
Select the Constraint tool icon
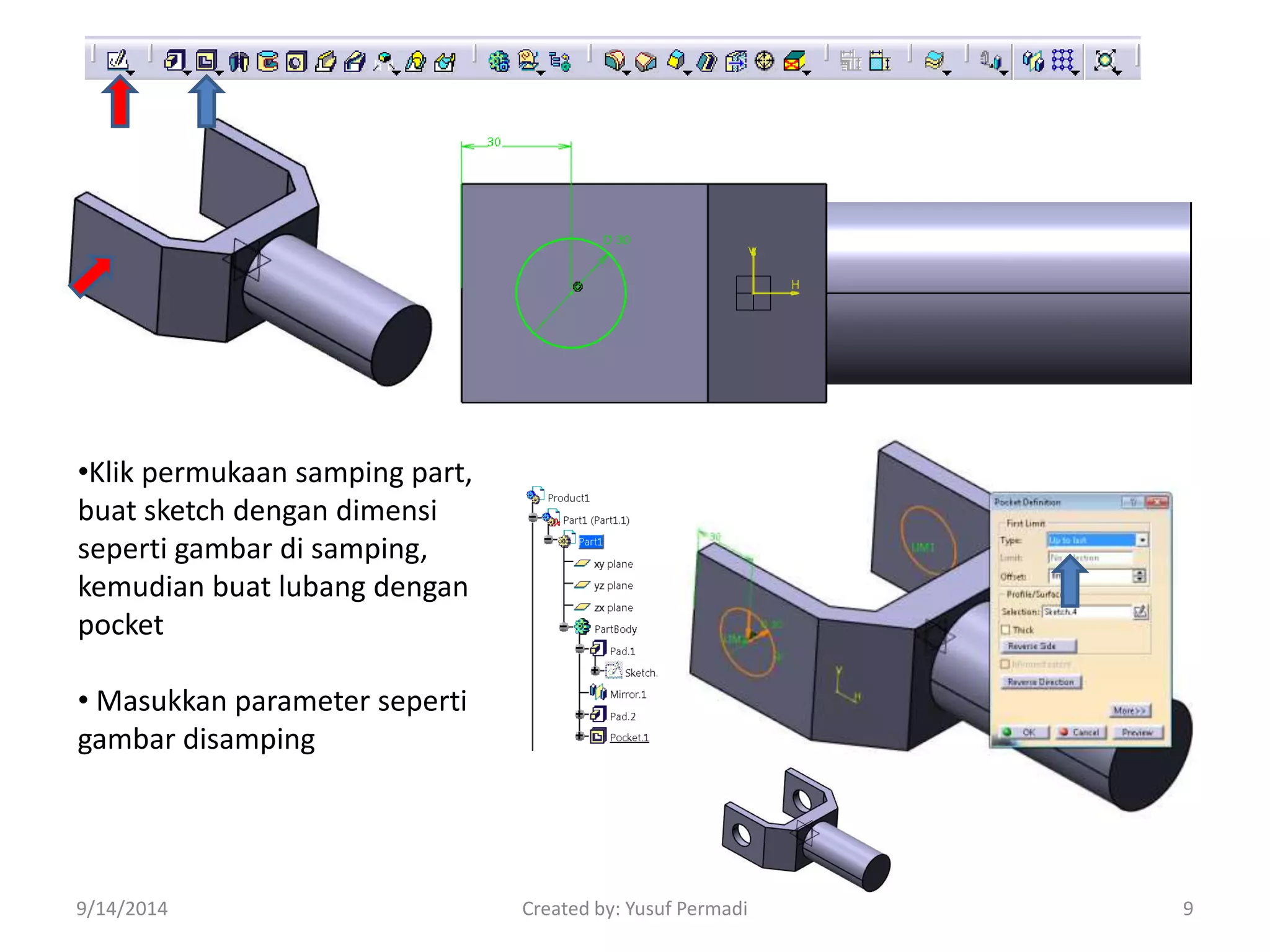click(880, 61)
